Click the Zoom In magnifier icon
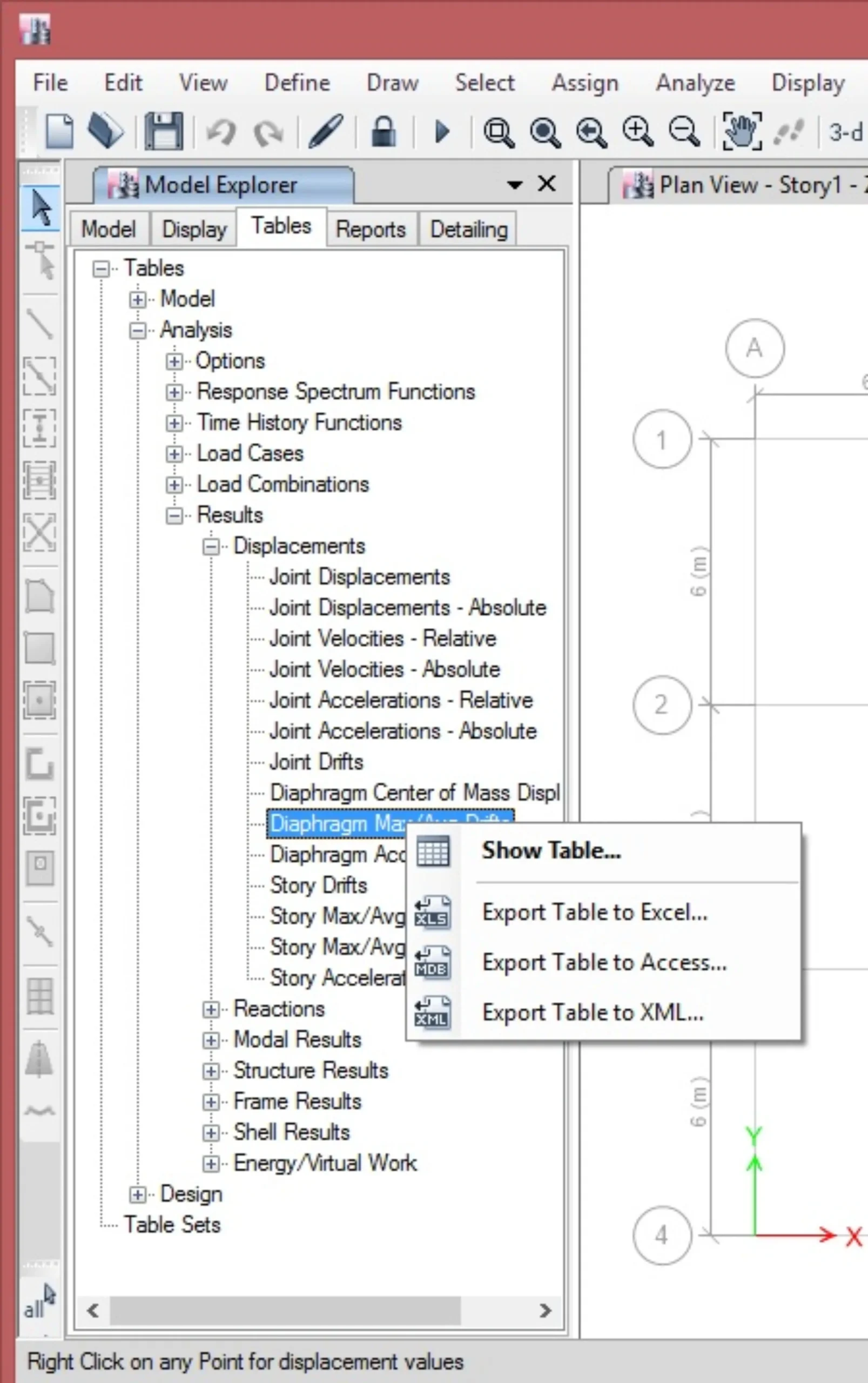 638,131
